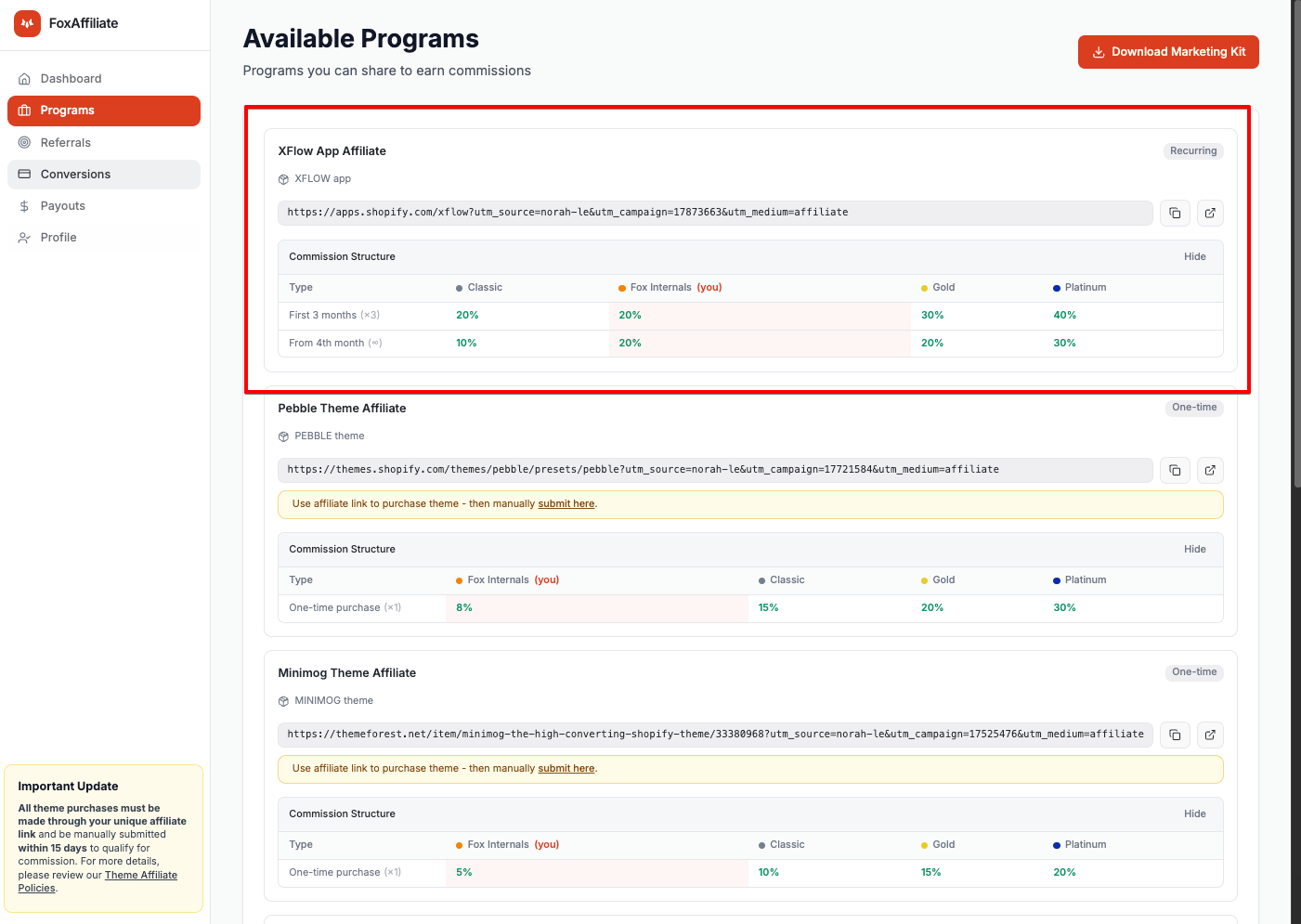1301x924 pixels.
Task: Collapse Minimog commission structure
Action: [x=1194, y=813]
